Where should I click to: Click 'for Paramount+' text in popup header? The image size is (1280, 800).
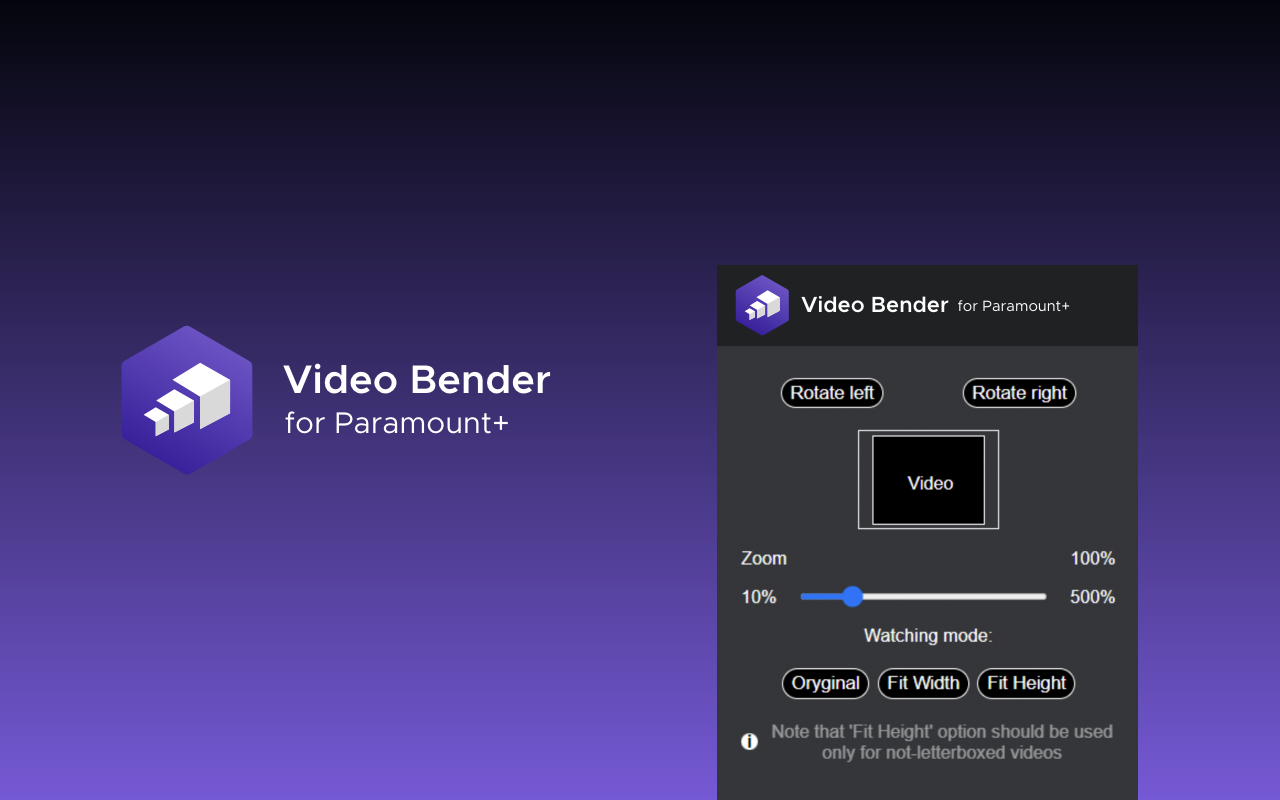click(x=1014, y=306)
